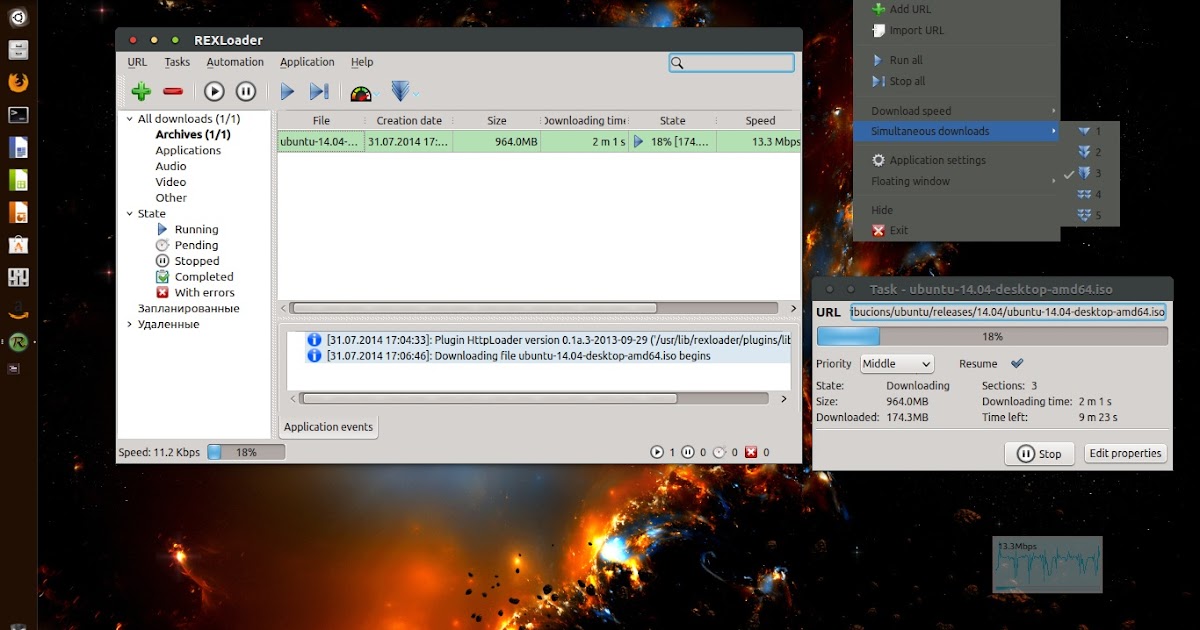Click info icon of Downloading file log entry
This screenshot has height=630, width=1200.
click(314, 355)
